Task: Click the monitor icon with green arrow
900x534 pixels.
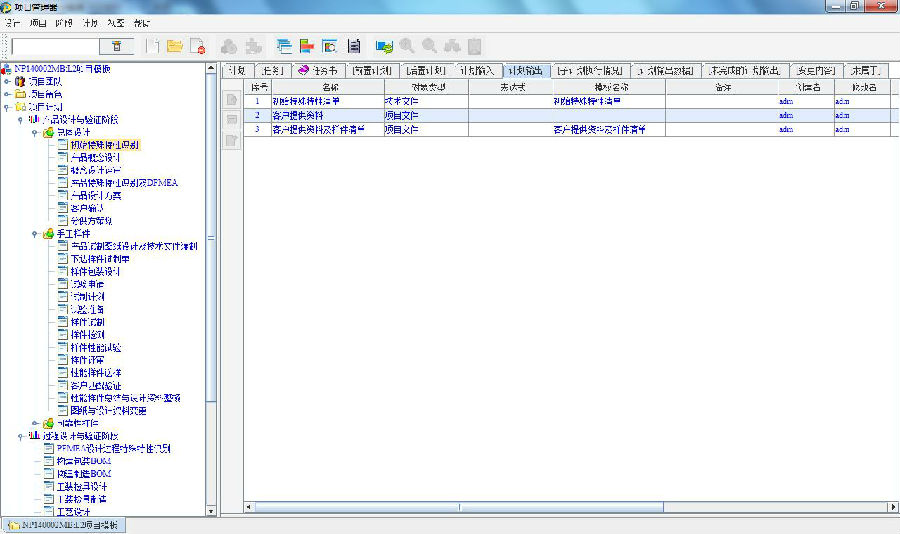Action: pyautogui.click(x=383, y=46)
